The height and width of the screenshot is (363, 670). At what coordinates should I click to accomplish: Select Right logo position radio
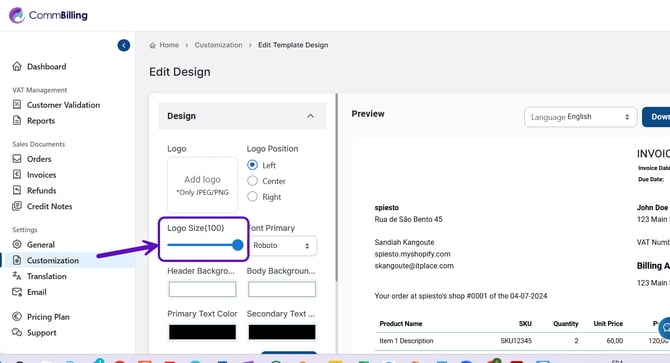pyautogui.click(x=253, y=196)
